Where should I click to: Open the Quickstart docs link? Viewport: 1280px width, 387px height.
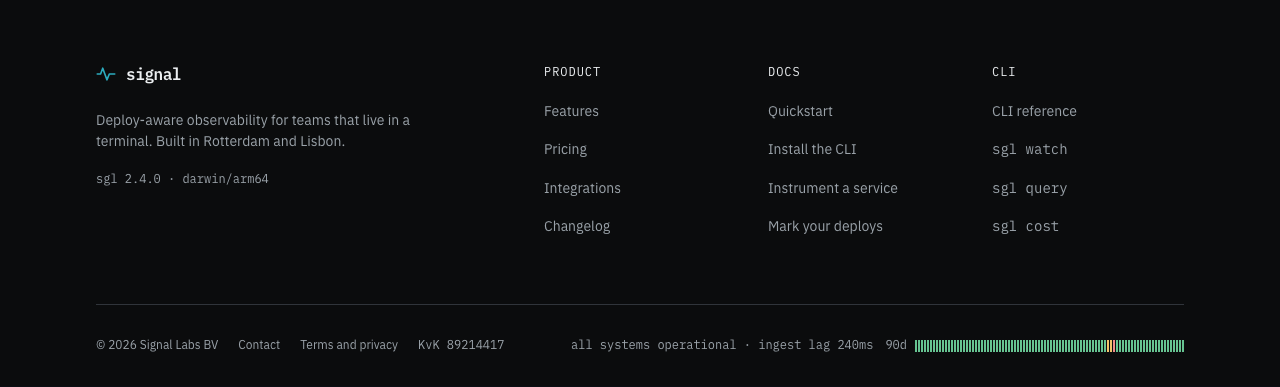[x=800, y=111]
